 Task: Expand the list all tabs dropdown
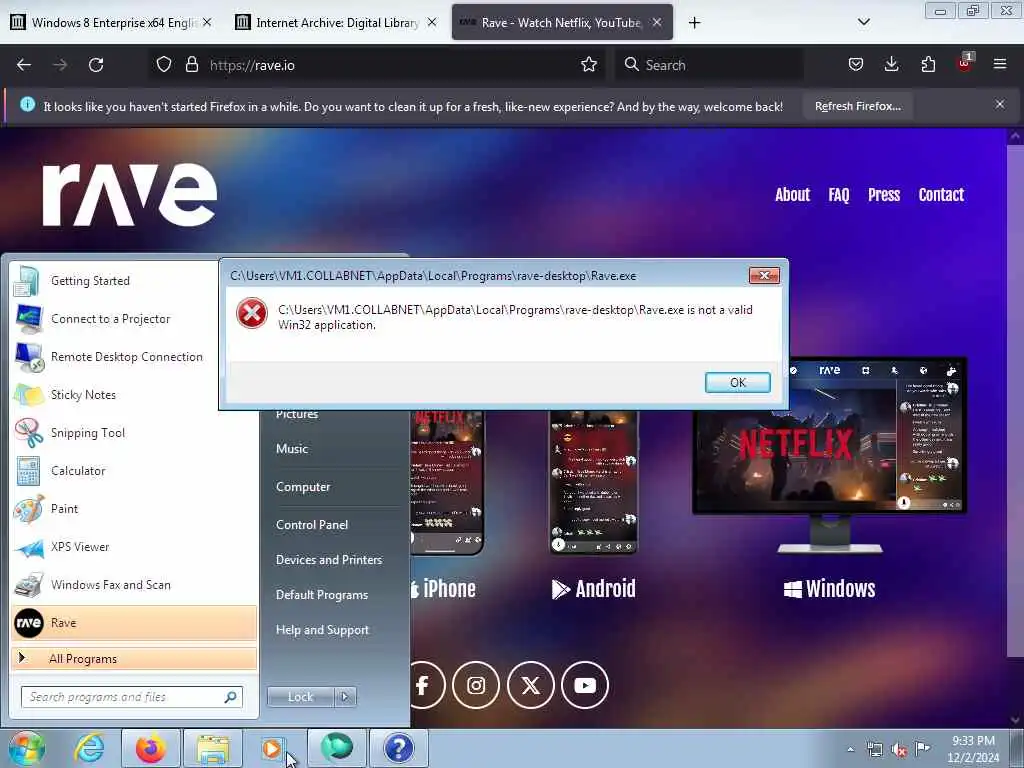863,22
